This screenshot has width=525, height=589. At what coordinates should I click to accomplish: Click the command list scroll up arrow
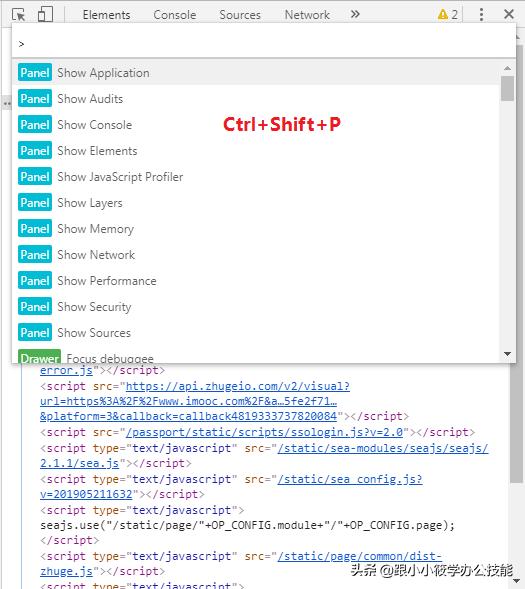(x=507, y=68)
